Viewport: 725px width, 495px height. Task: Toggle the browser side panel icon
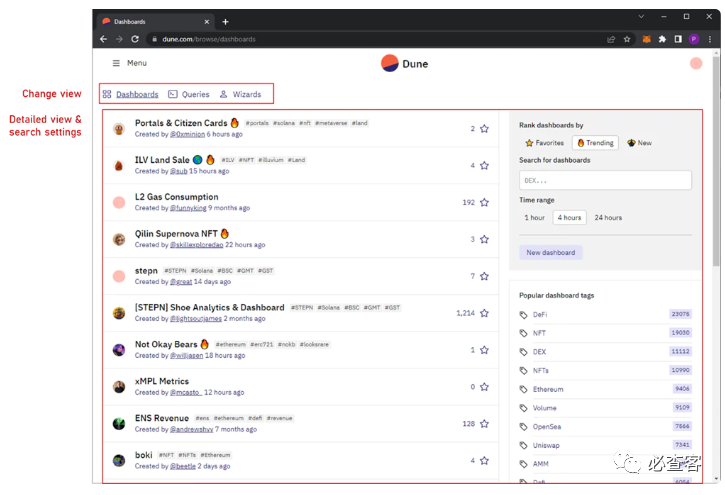[x=678, y=39]
